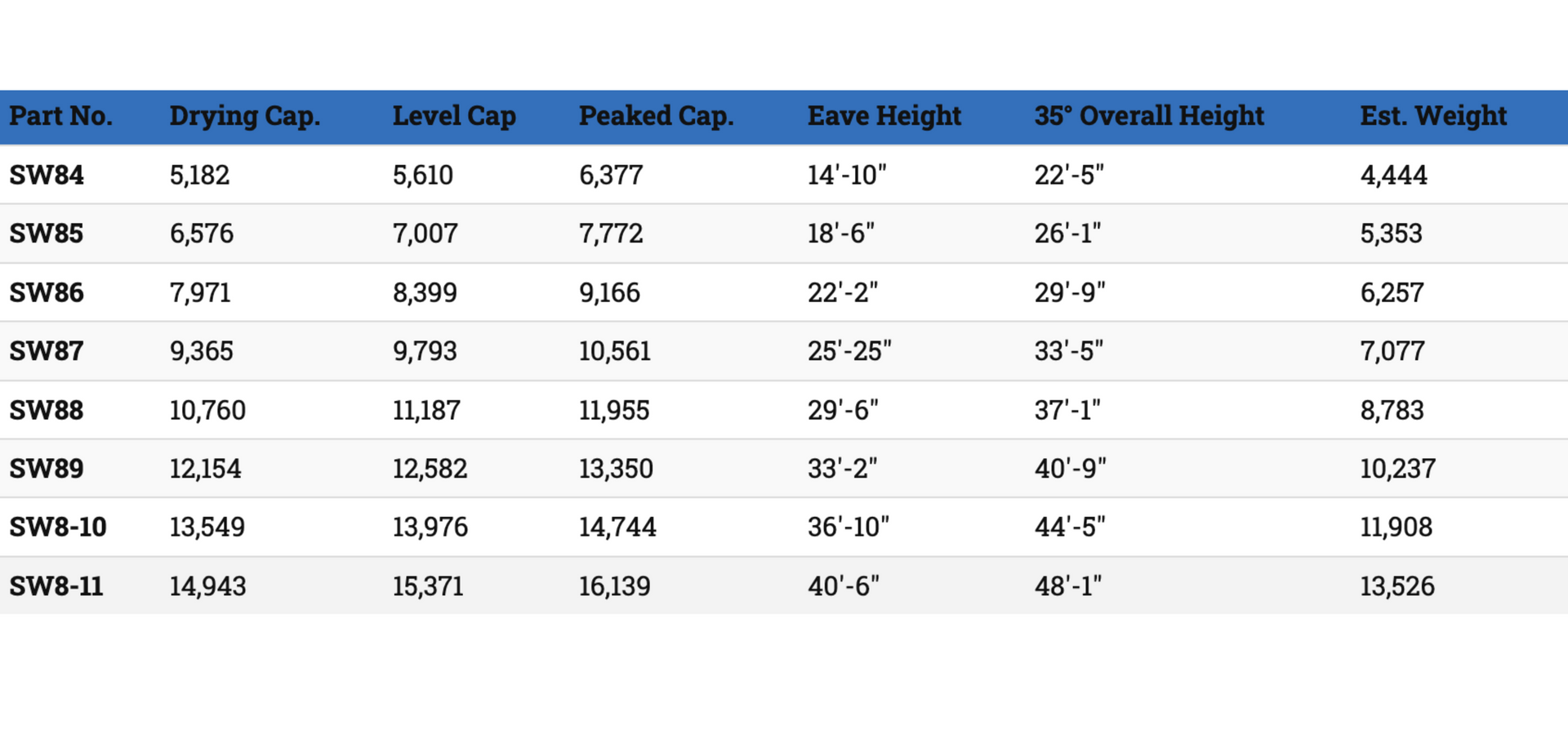The image size is (1568, 735).
Task: Click the 25'-25" eave height value
Action: 849,351
